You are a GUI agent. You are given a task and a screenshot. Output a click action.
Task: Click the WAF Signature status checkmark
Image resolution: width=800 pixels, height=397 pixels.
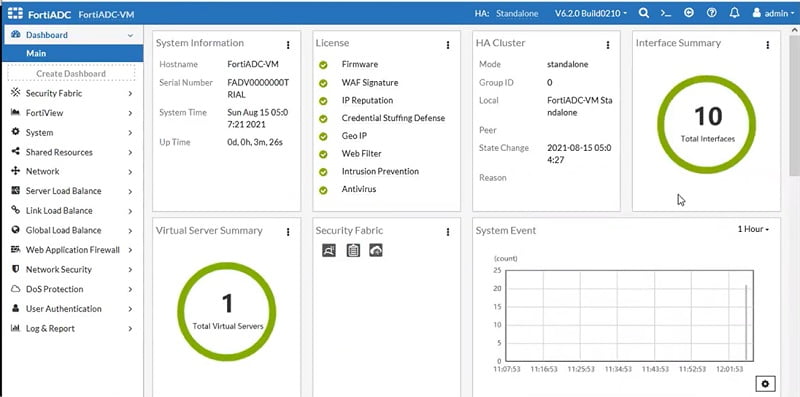(323, 83)
